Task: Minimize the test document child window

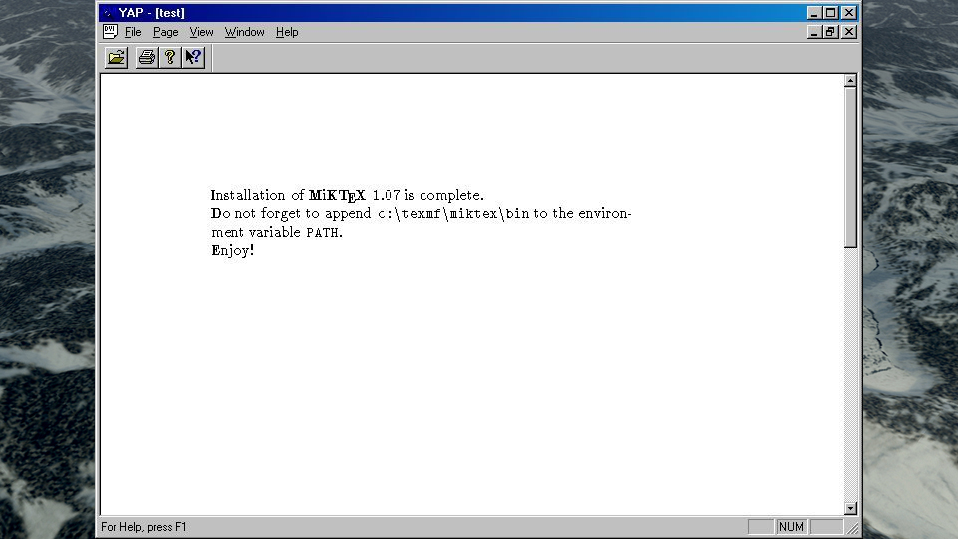Action: coord(813,32)
